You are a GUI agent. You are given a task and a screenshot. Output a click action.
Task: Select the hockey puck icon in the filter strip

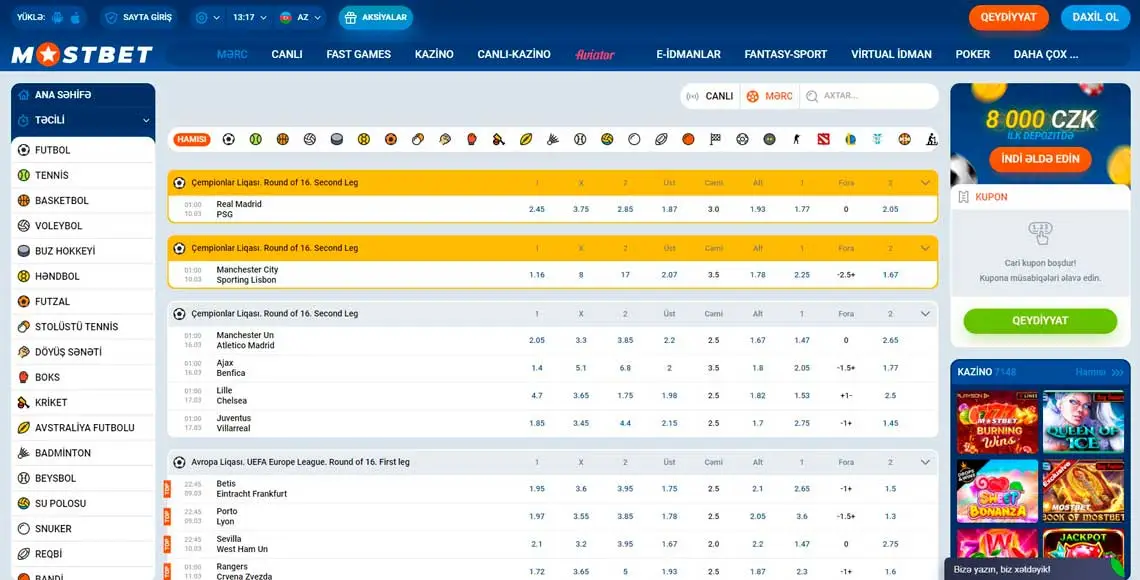click(337, 139)
